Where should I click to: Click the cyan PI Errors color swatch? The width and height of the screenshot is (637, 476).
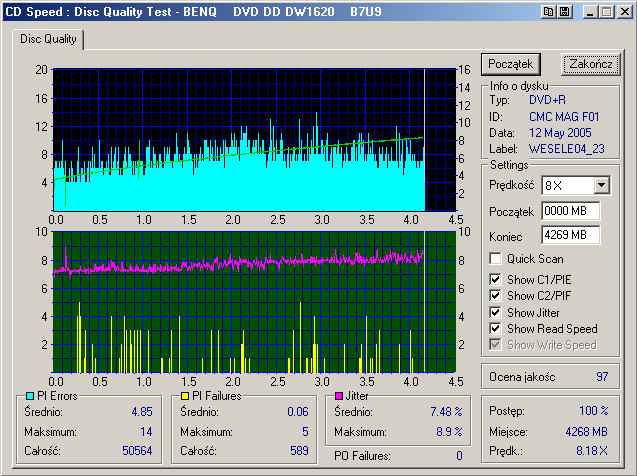30,396
